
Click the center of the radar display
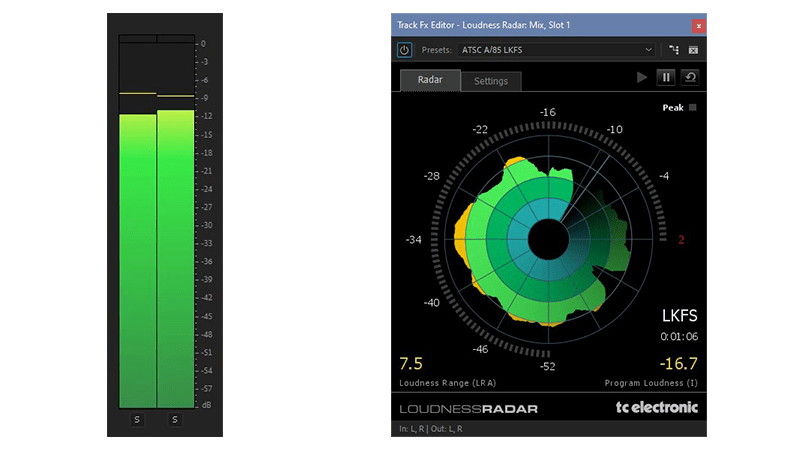tap(548, 239)
